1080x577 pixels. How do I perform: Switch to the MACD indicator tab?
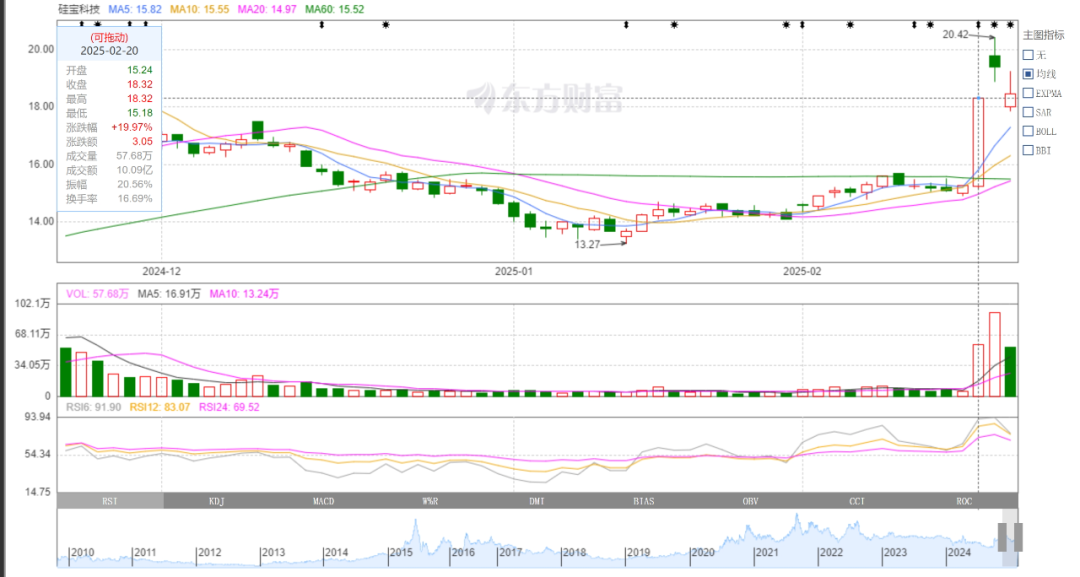(x=324, y=501)
